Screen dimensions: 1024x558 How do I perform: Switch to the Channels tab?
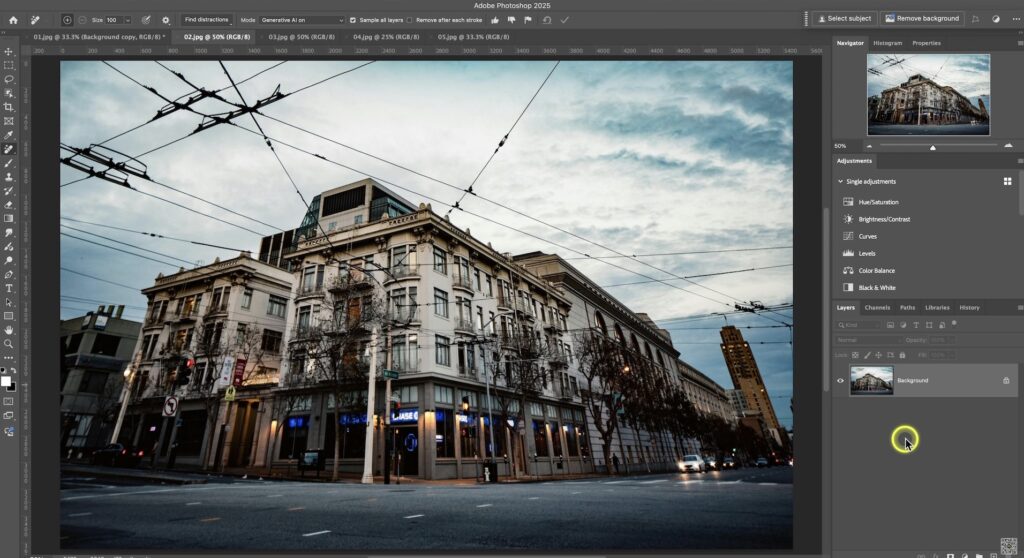[x=877, y=308]
